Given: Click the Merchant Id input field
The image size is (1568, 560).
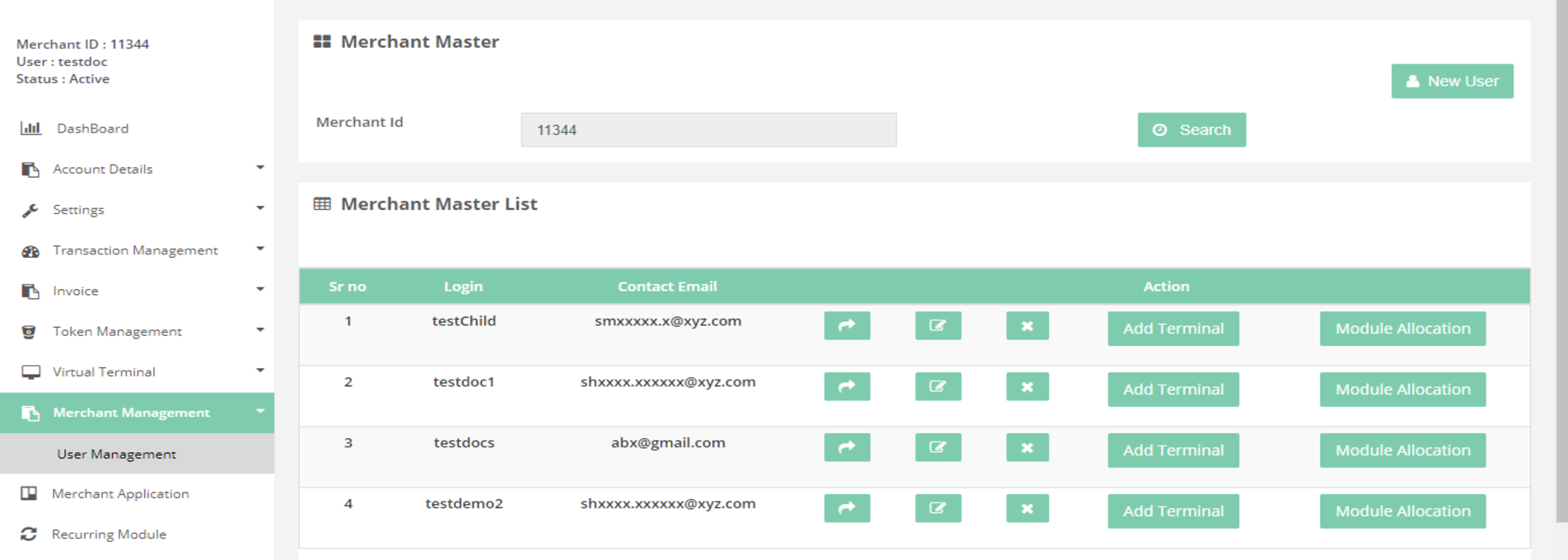Looking at the screenshot, I should coord(708,130).
